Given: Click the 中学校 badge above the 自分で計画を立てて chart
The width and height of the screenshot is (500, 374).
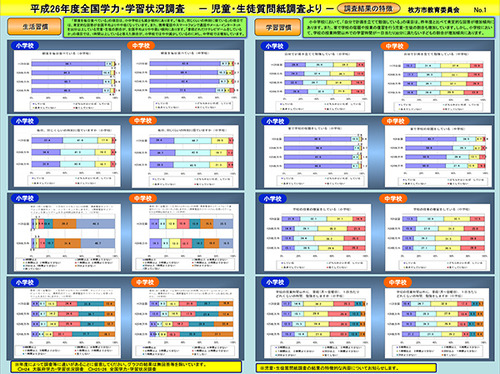Looking at the screenshot, I should [395, 46].
